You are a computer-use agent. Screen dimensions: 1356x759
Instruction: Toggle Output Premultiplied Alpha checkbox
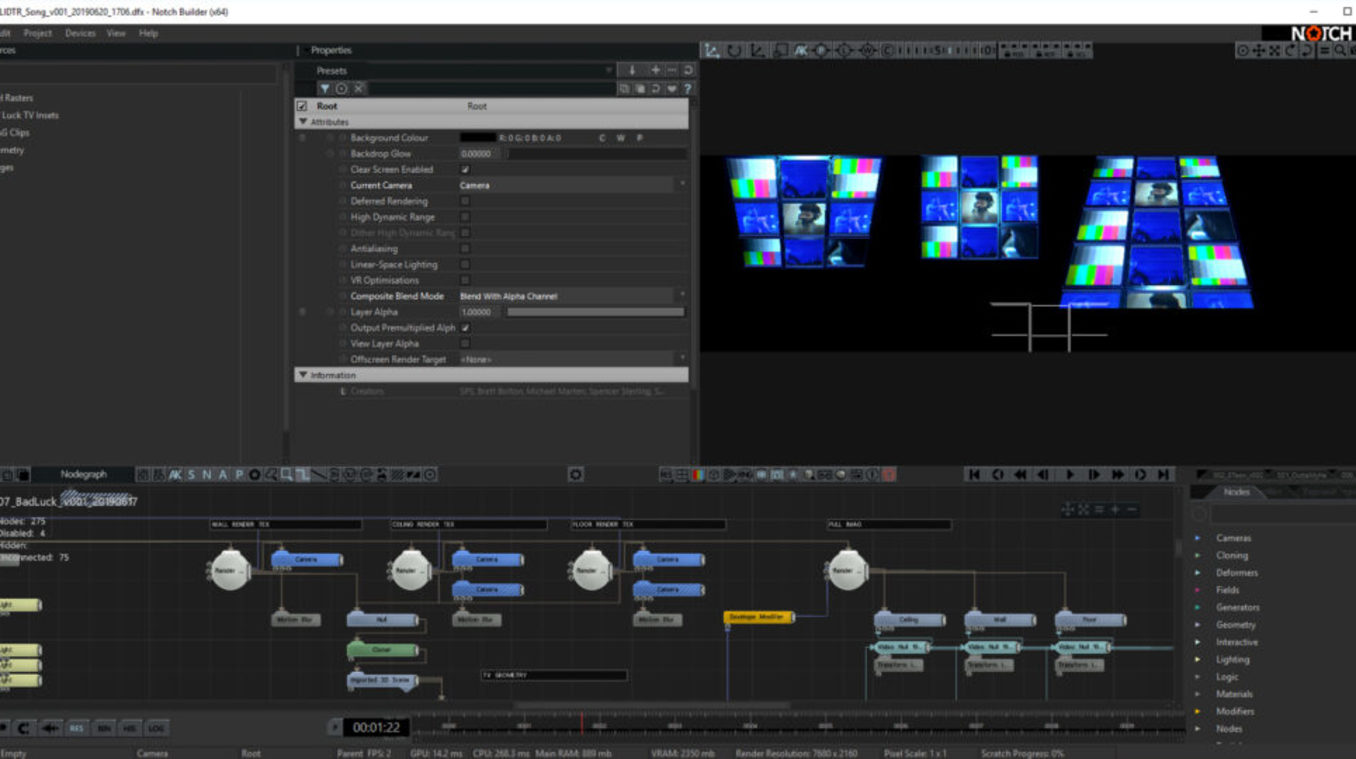pyautogui.click(x=465, y=328)
